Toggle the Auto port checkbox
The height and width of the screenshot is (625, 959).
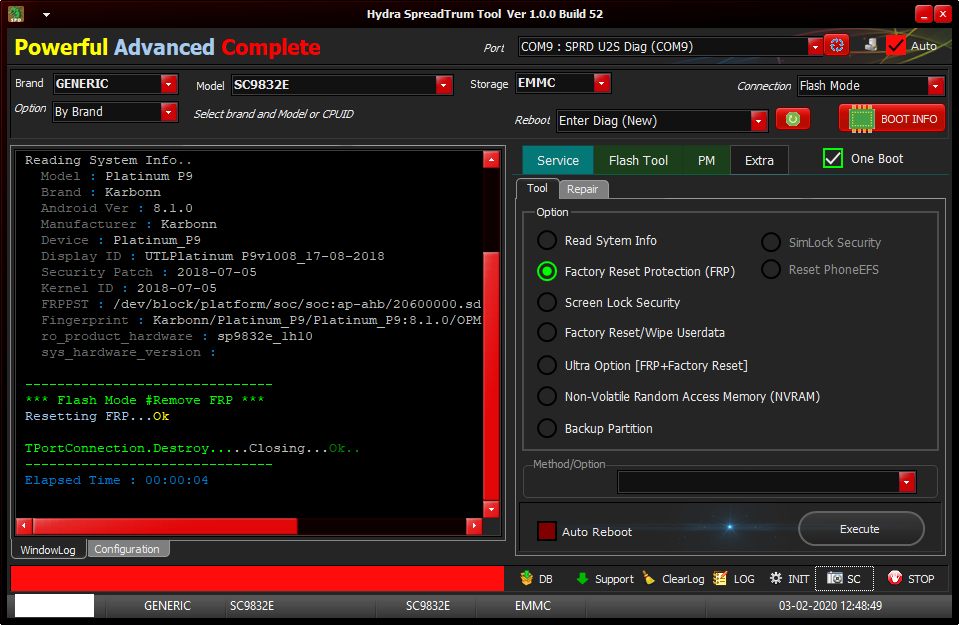pos(895,46)
